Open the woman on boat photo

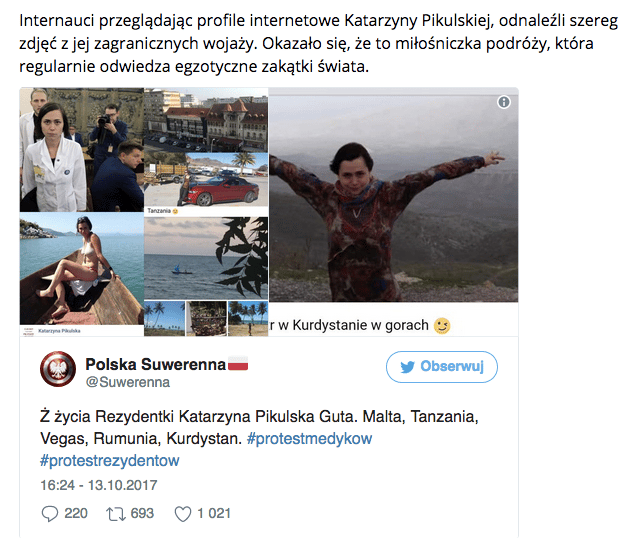tap(82, 269)
